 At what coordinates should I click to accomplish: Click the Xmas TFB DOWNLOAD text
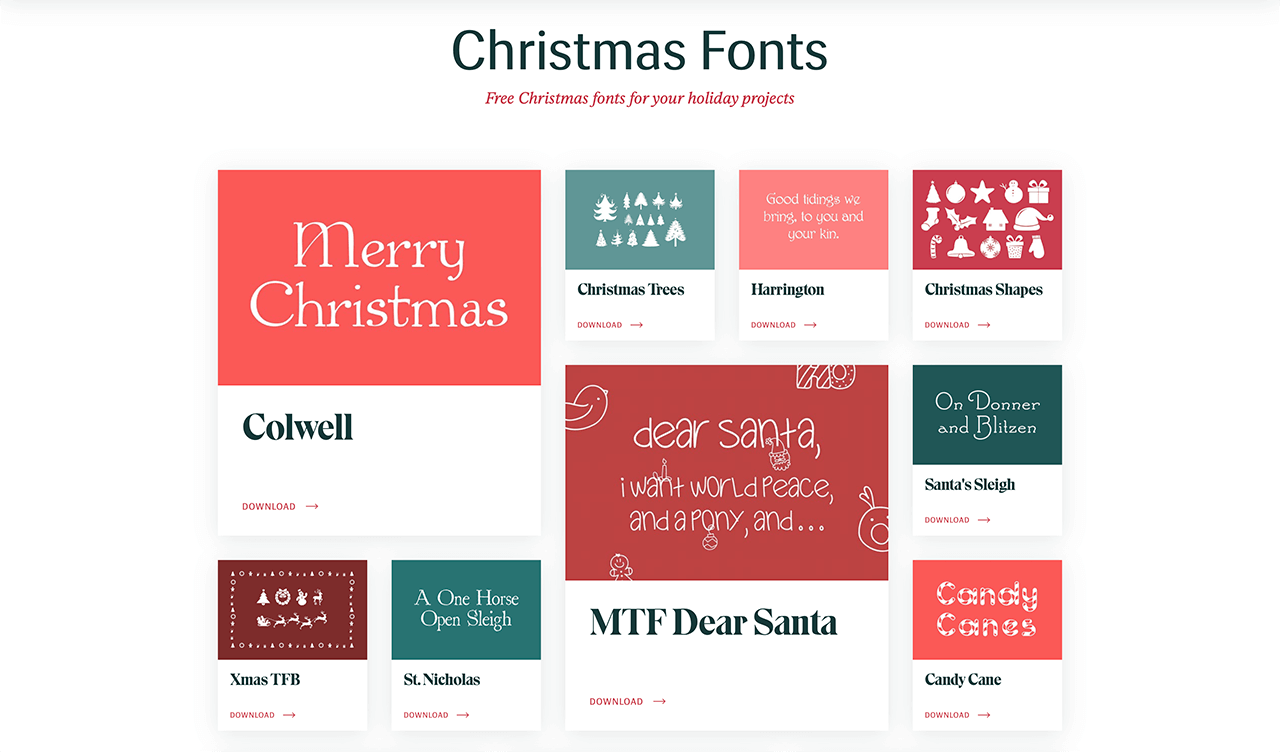pos(252,715)
